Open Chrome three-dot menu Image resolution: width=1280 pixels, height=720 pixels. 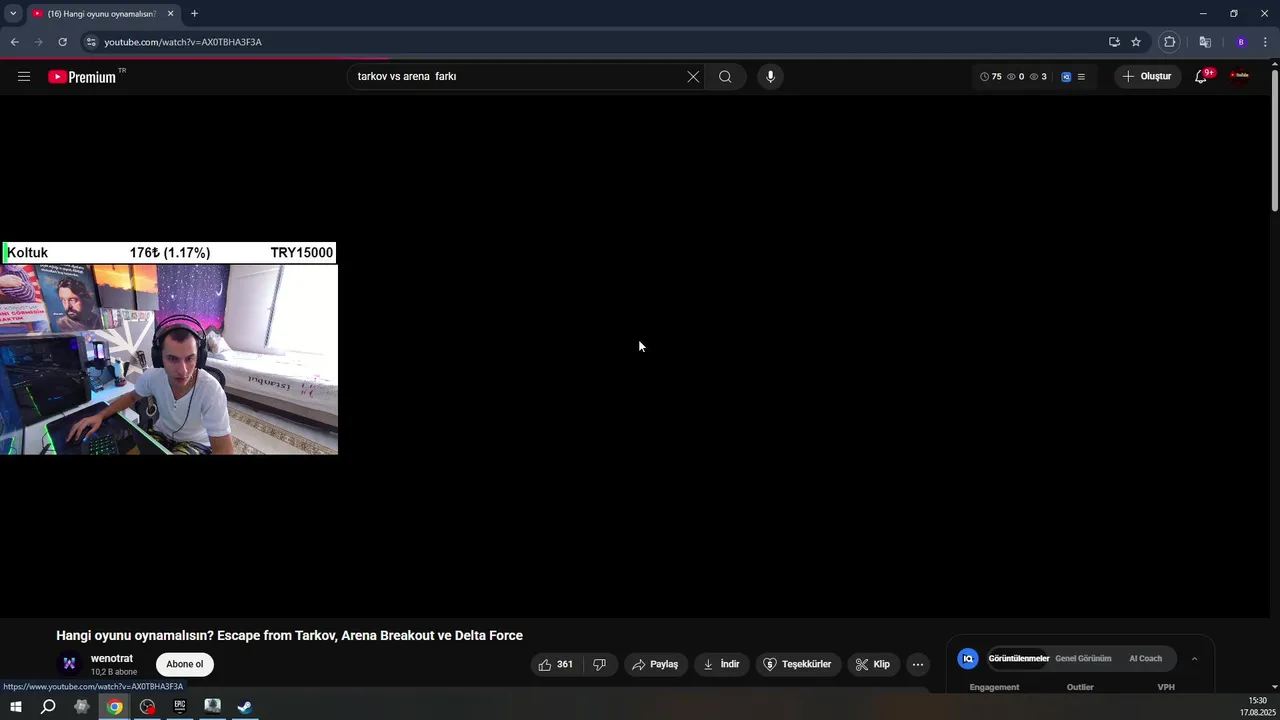(x=1265, y=42)
